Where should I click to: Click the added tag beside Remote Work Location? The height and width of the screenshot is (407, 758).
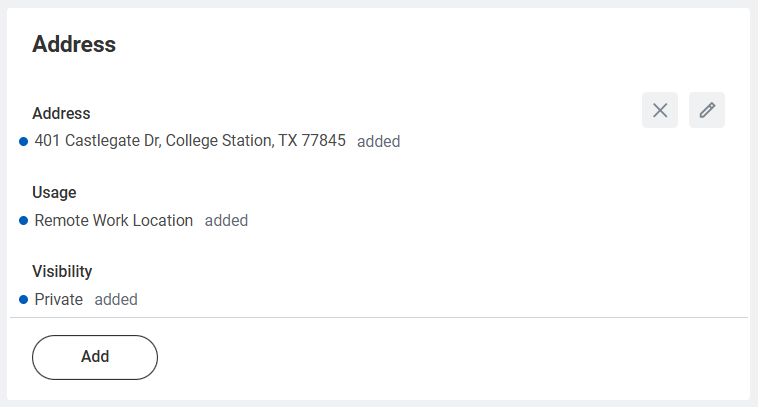click(x=226, y=221)
